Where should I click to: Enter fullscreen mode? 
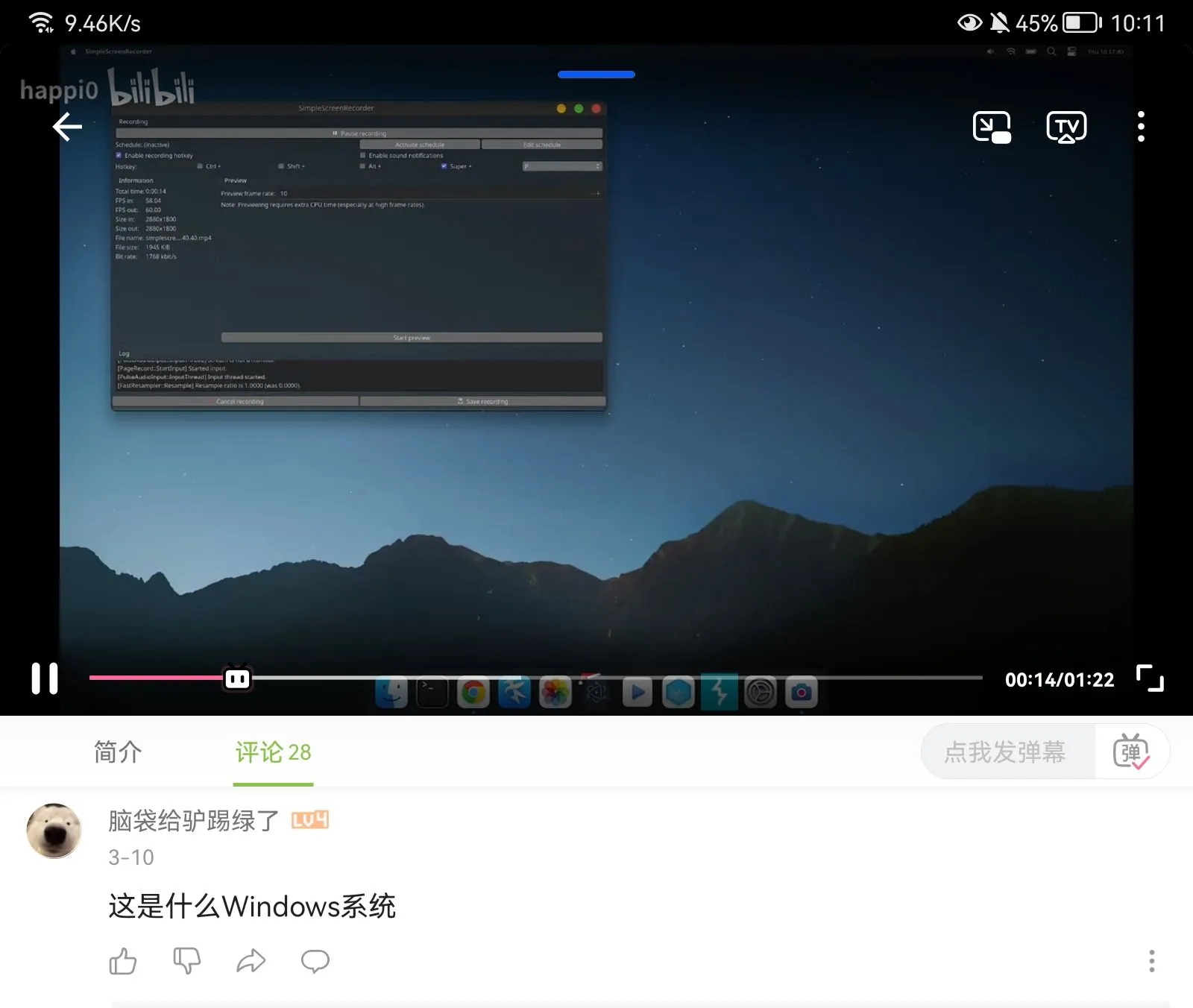[x=1150, y=678]
